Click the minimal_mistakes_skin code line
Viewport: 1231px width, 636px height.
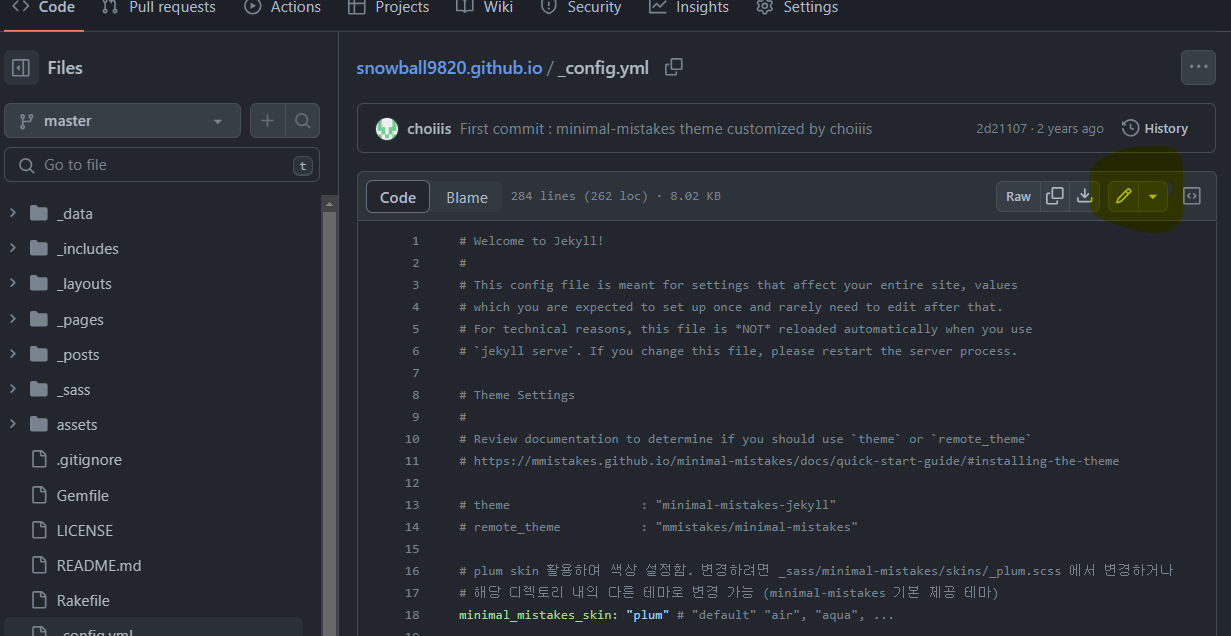pos(676,615)
